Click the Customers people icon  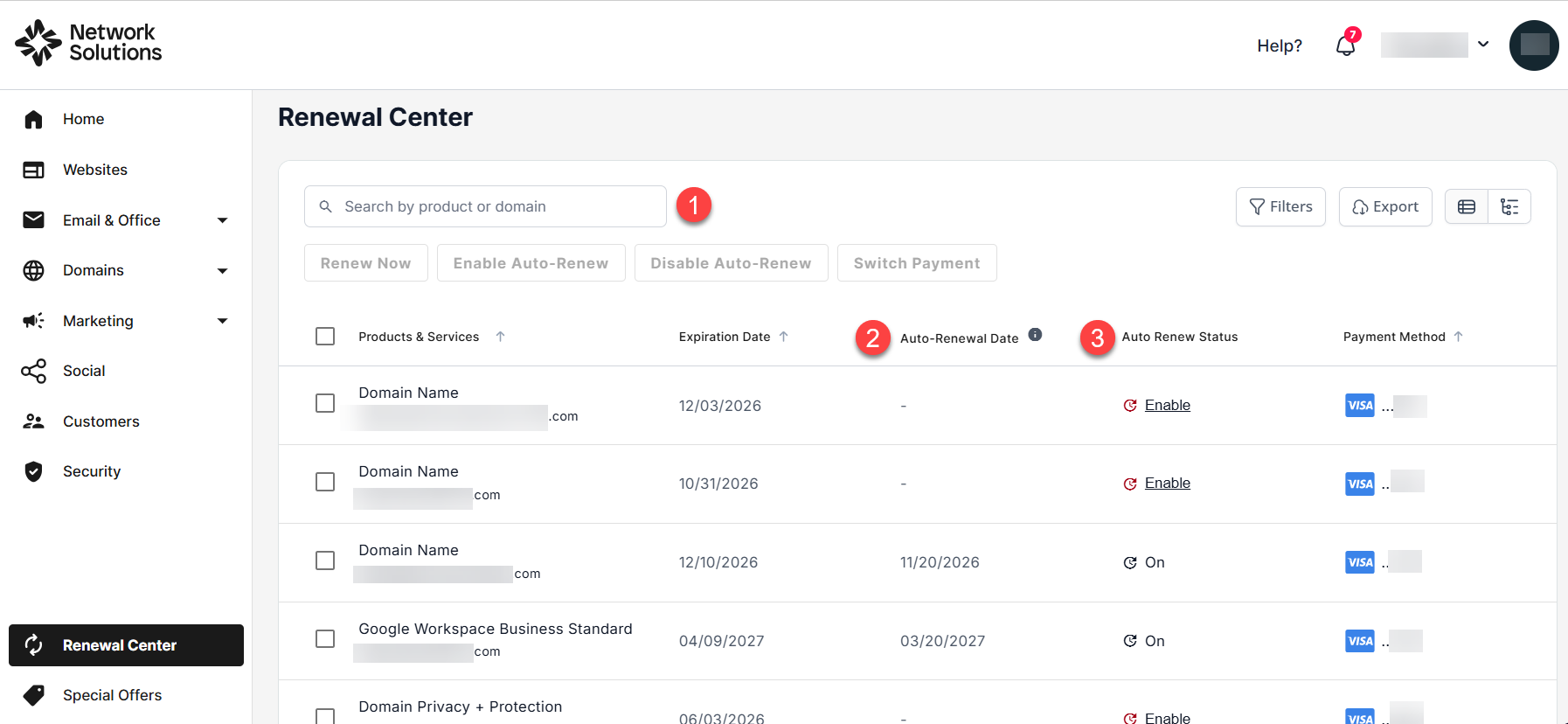coord(33,421)
